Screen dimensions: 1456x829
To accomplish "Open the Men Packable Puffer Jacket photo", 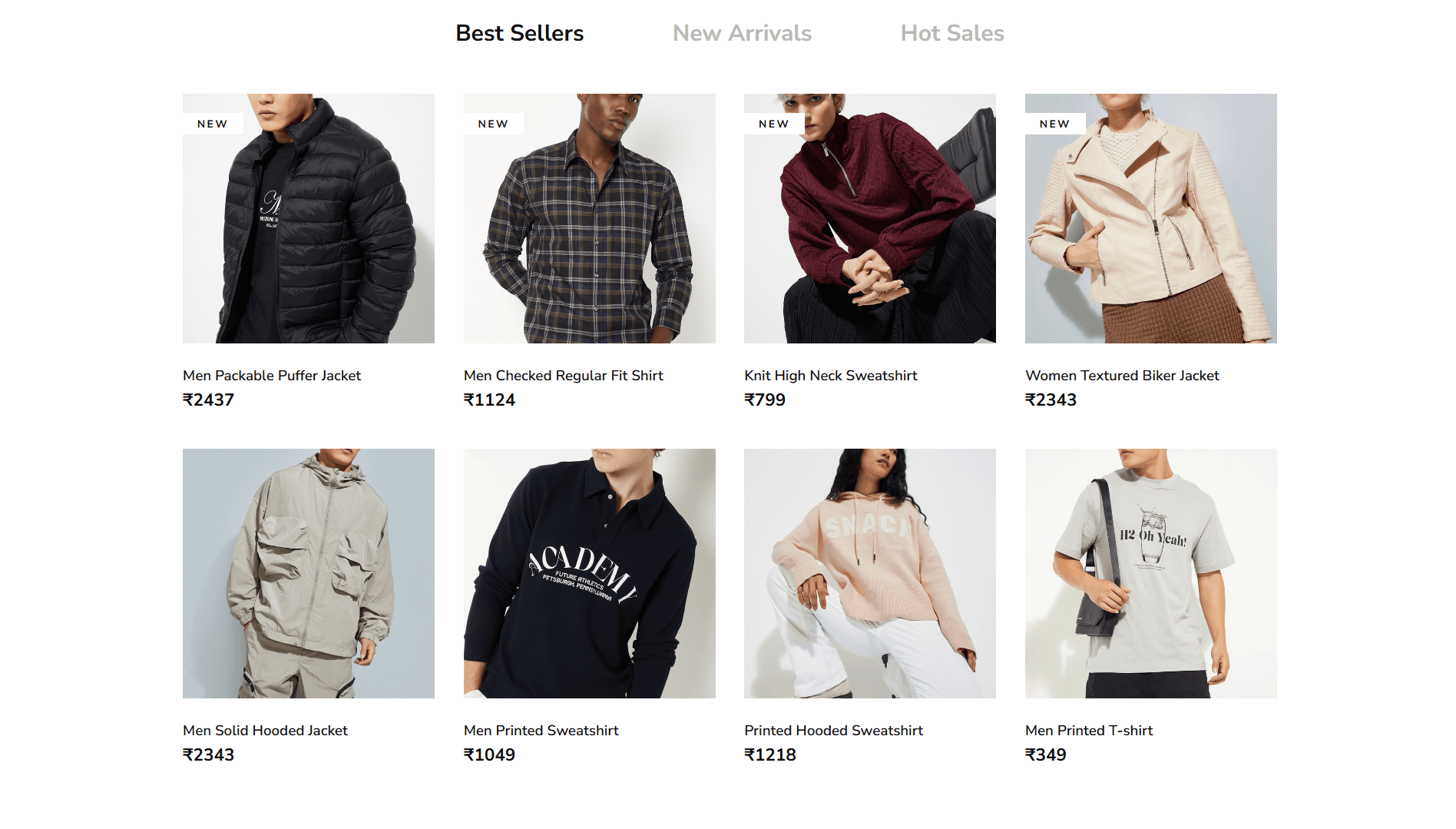I will [x=309, y=218].
